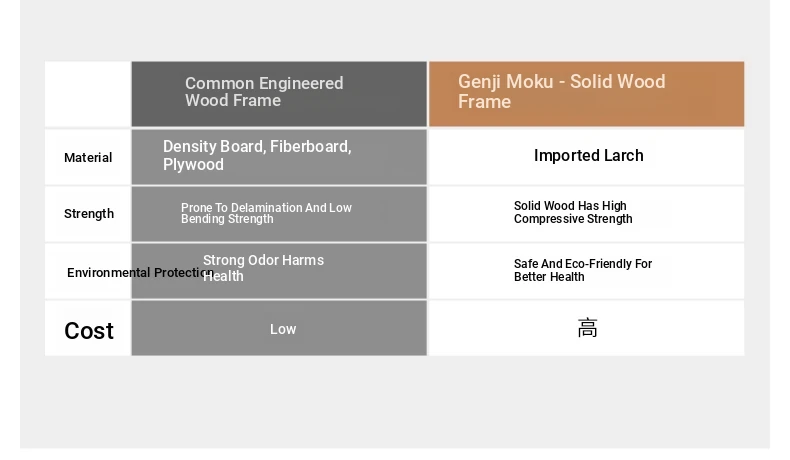Select the Cost row label
The height and width of the screenshot is (460, 790).
(89, 331)
